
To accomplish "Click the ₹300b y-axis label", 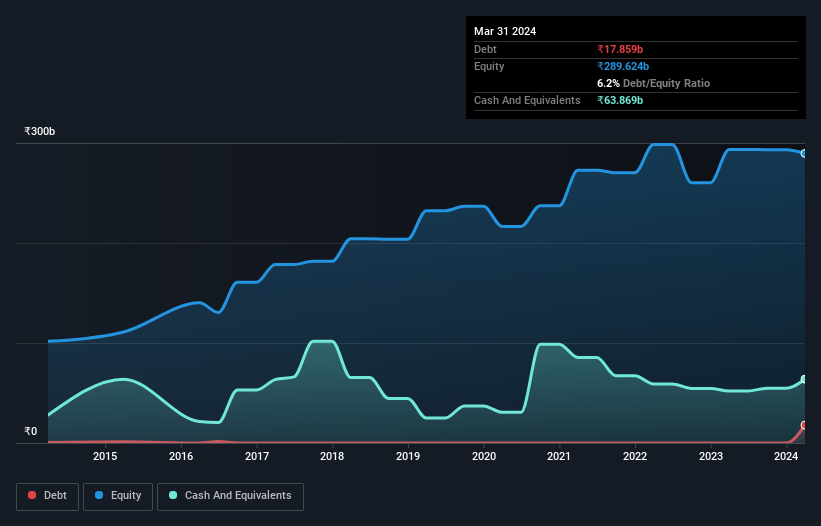I will [x=39, y=131].
